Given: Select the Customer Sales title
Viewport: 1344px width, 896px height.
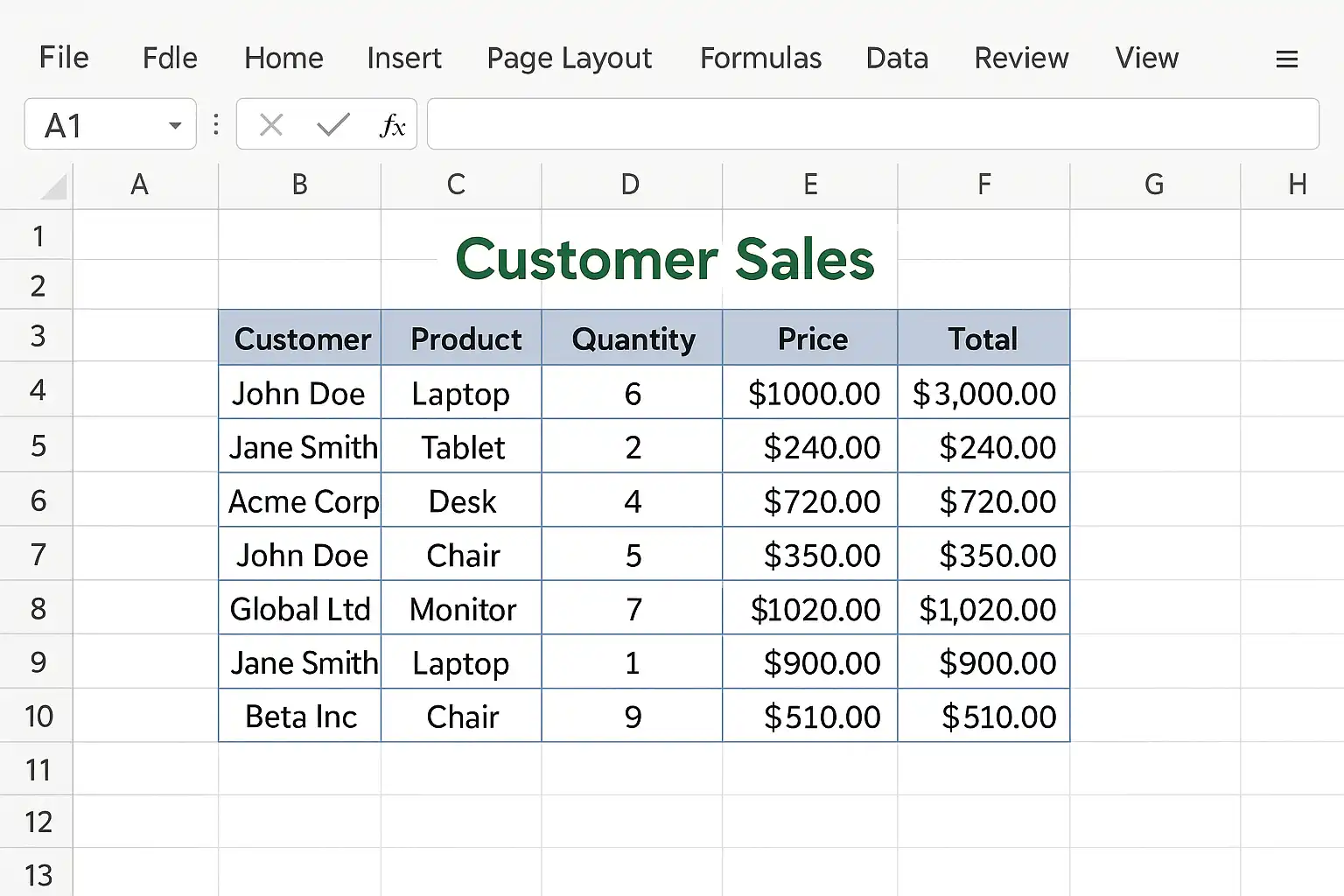Looking at the screenshot, I should click(664, 260).
